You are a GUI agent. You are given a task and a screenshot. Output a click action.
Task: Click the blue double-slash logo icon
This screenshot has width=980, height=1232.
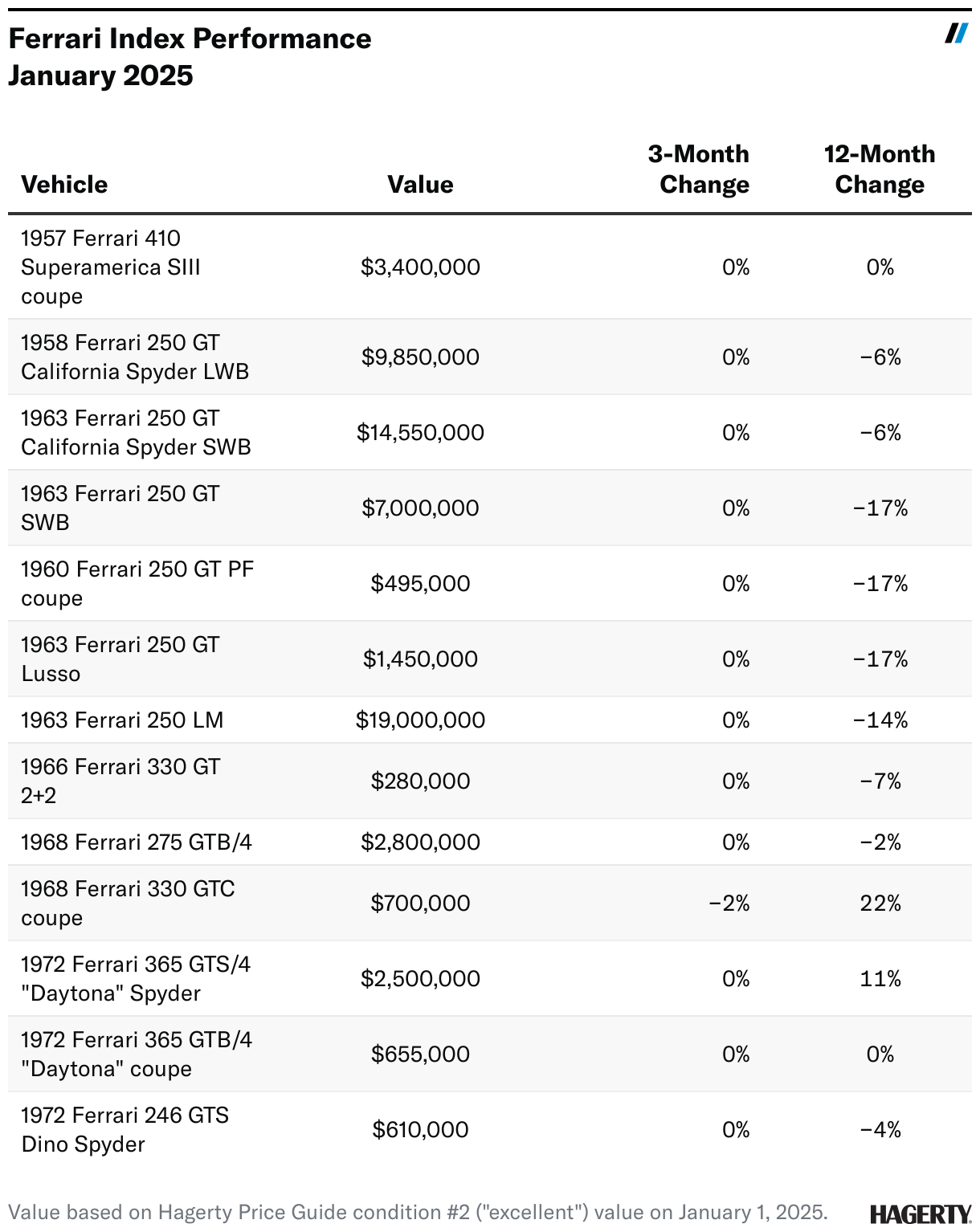tap(956, 34)
